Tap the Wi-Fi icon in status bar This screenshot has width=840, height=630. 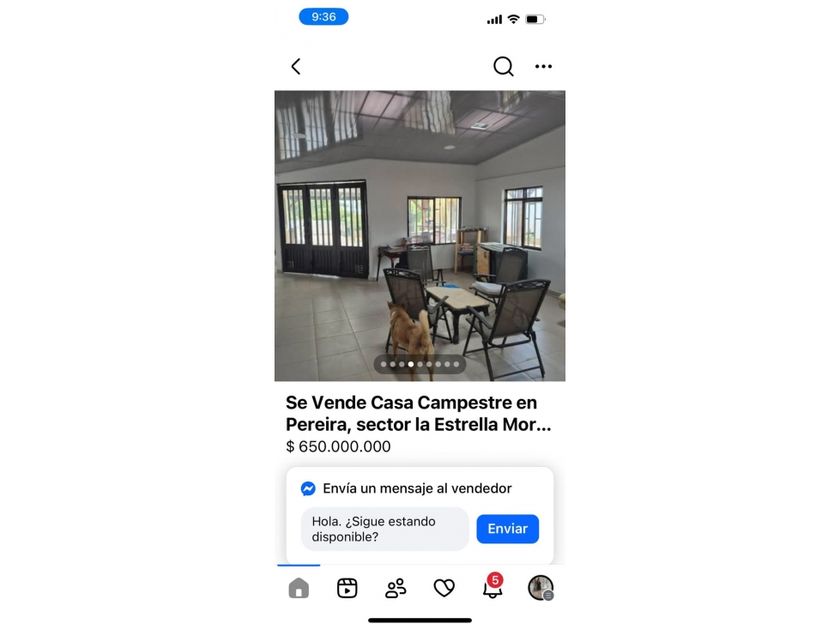(x=513, y=19)
